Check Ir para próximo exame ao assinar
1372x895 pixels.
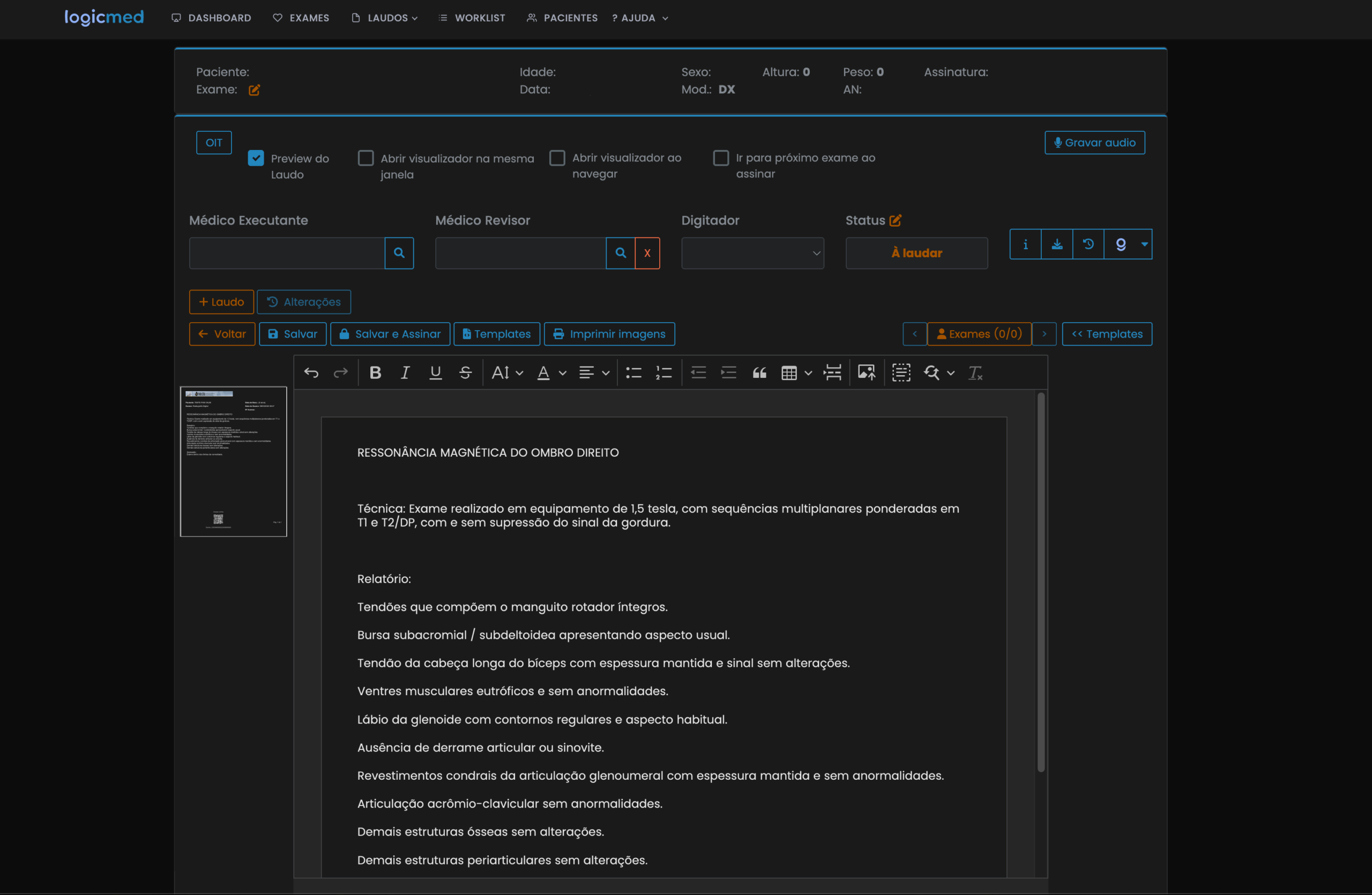(721, 158)
